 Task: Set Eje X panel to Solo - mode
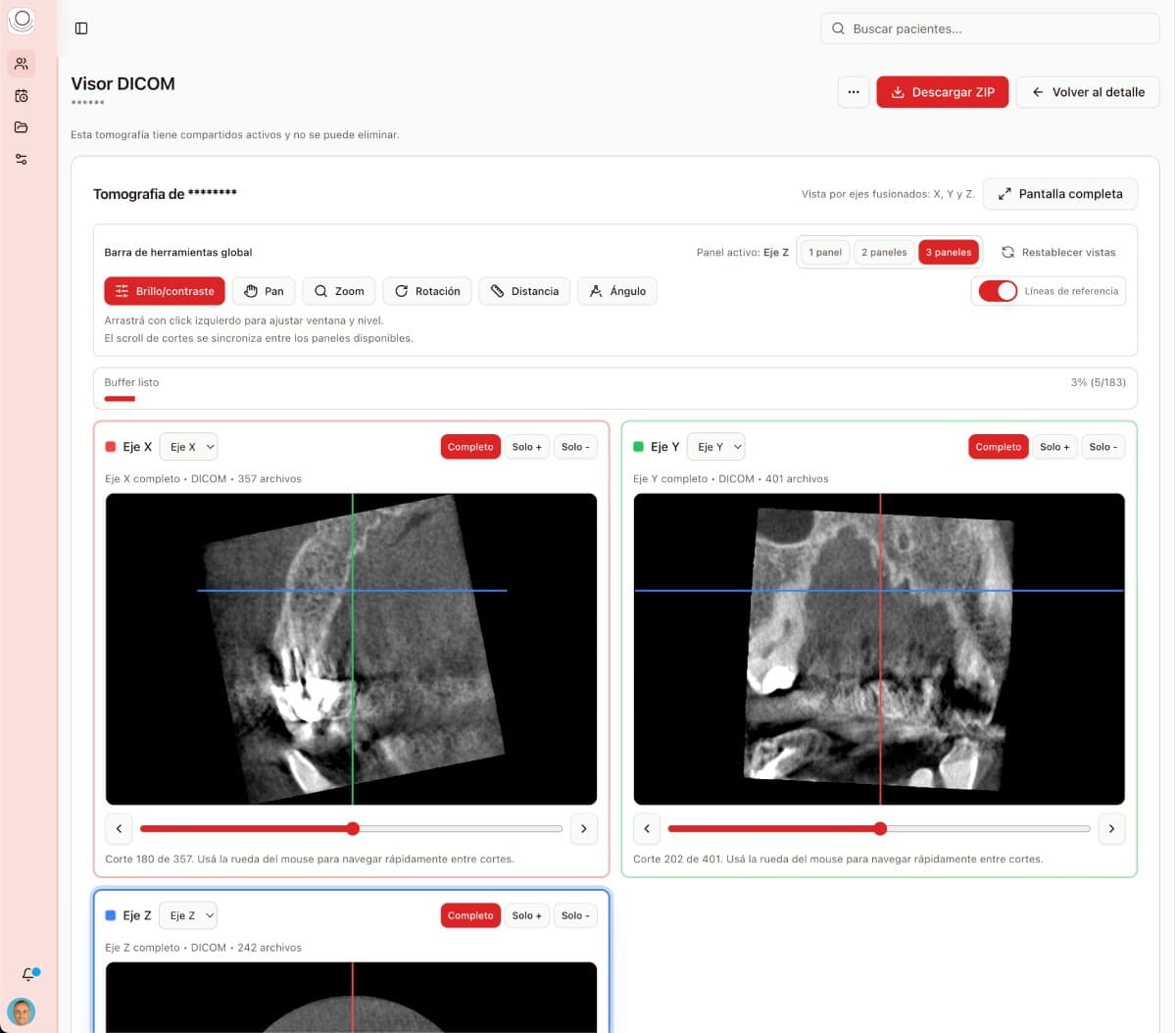pos(575,446)
